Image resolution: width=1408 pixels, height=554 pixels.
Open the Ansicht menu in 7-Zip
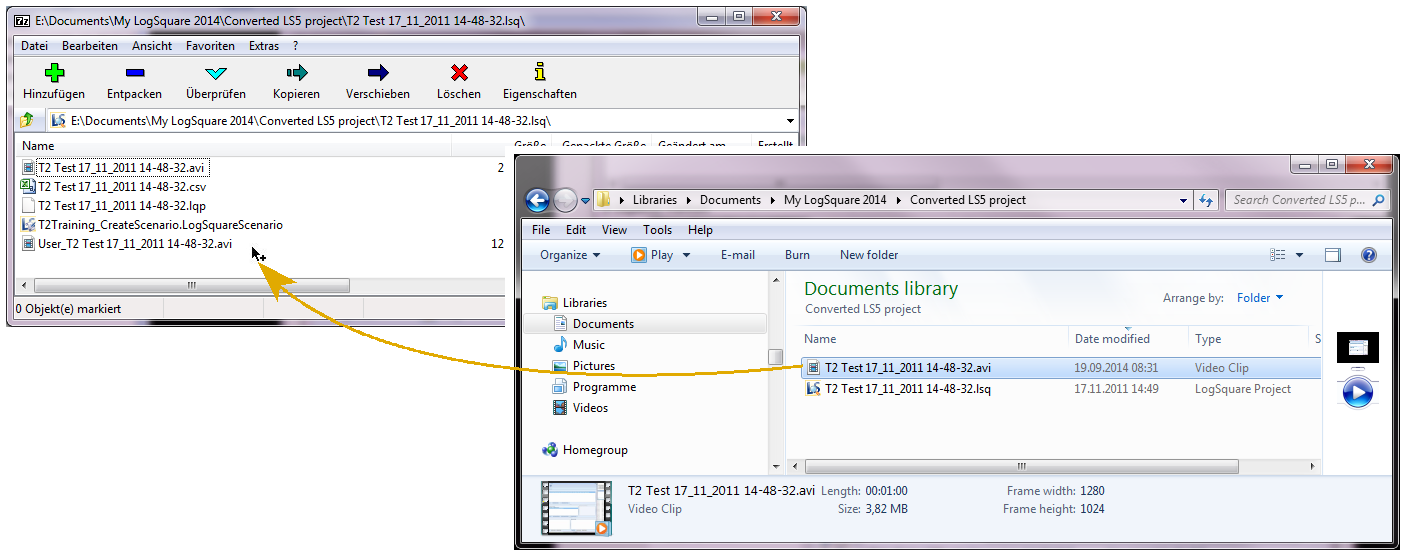tap(152, 46)
